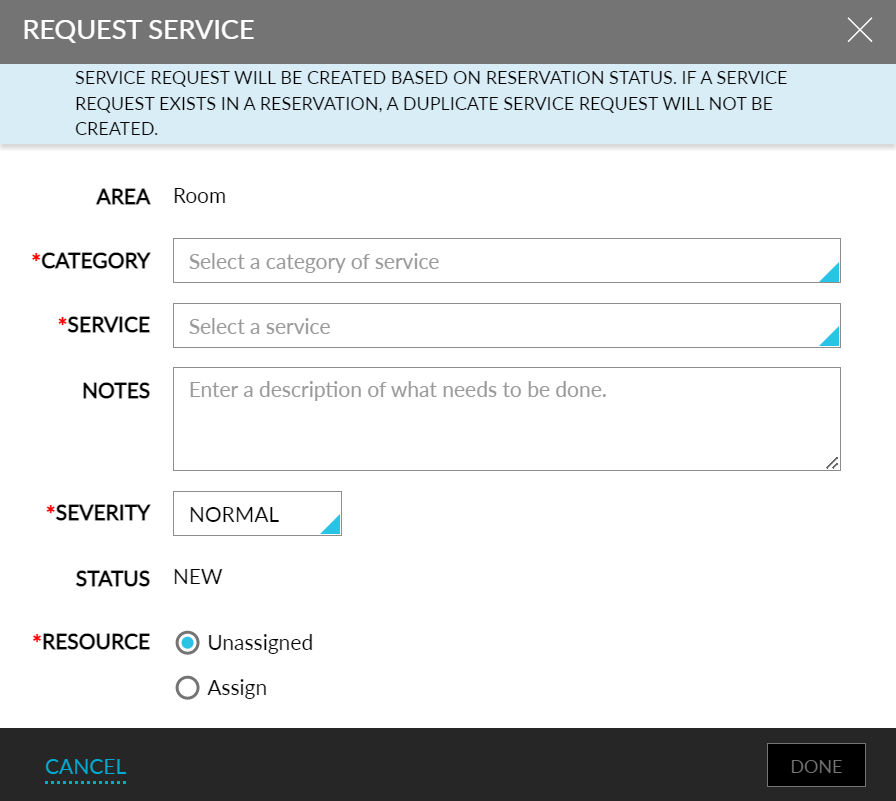Click the blue corner arrow on Category
Viewport: 896px width, 801px height.
[x=831, y=273]
